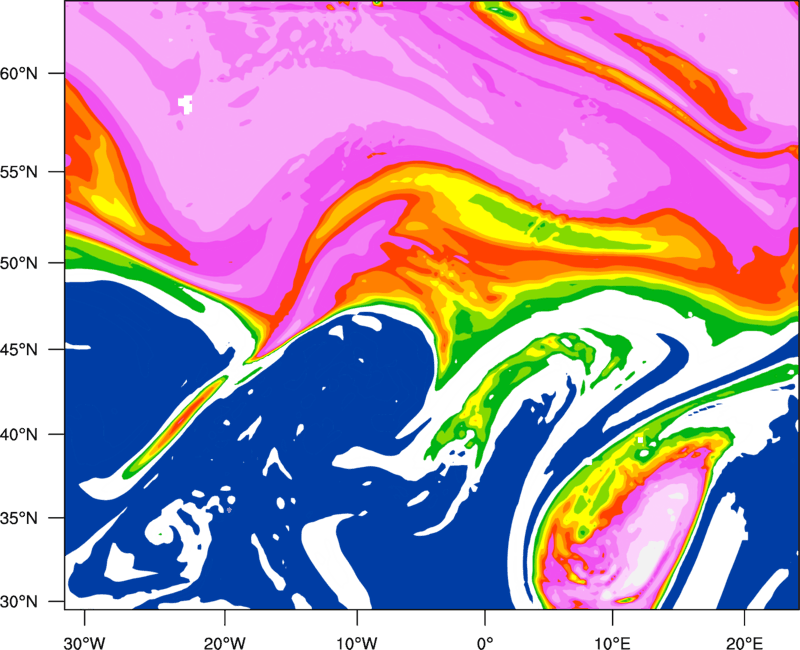Click the 50°N latitude label
This screenshot has width=800, height=650.
pos(19,263)
